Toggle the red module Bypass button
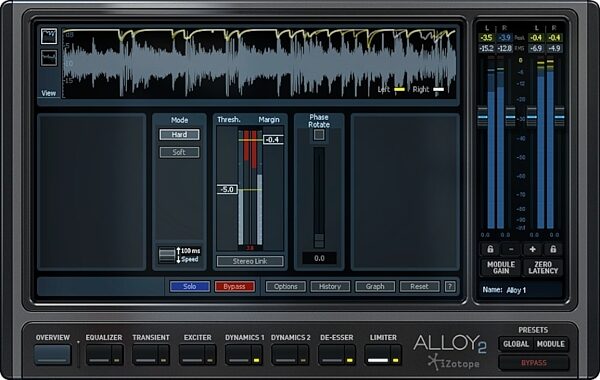 coord(235,286)
